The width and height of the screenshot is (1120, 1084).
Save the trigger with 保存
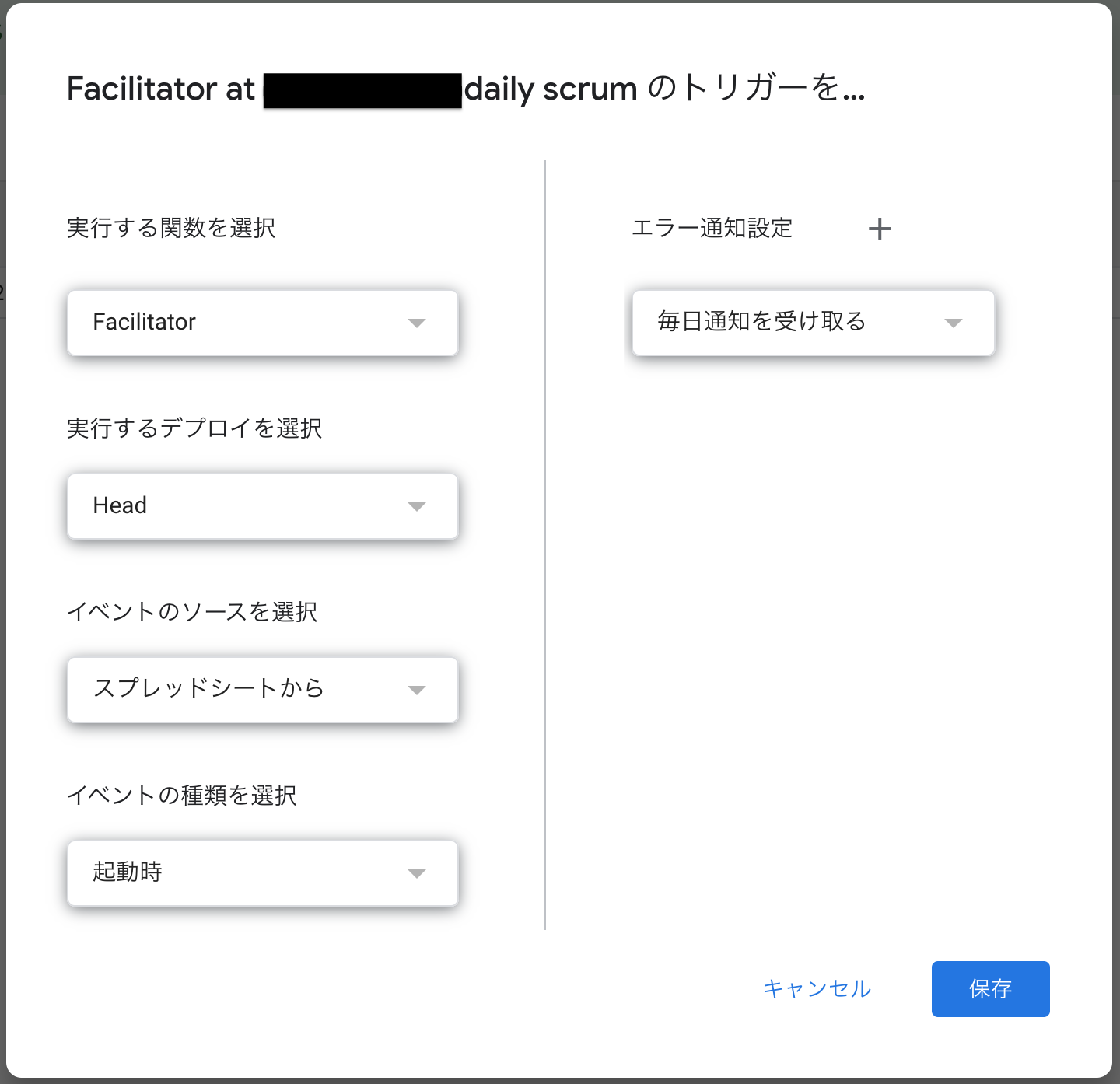(x=990, y=989)
